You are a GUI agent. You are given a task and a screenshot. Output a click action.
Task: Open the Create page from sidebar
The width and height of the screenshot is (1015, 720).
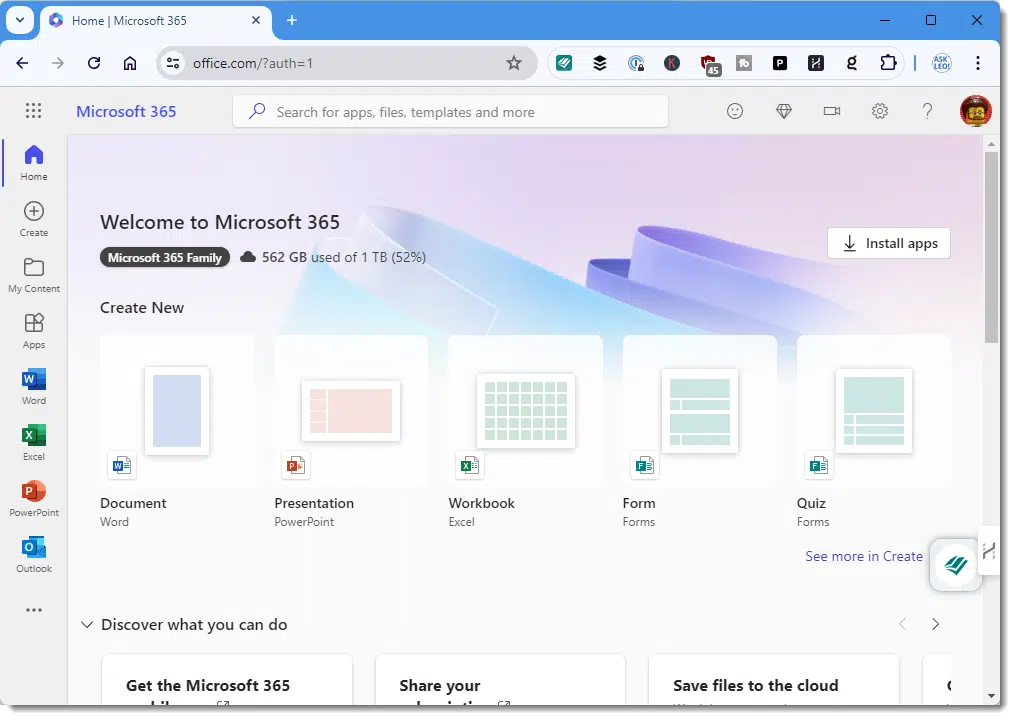pyautogui.click(x=34, y=219)
